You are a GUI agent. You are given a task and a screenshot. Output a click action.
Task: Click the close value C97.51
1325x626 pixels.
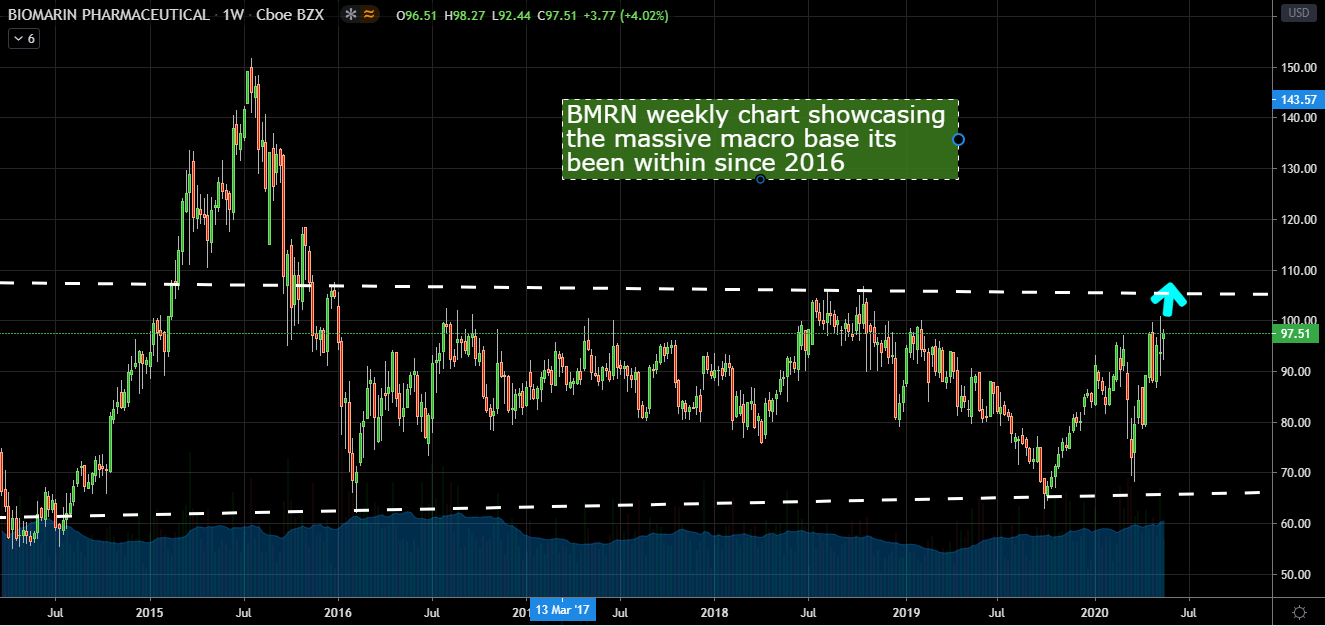tap(555, 16)
